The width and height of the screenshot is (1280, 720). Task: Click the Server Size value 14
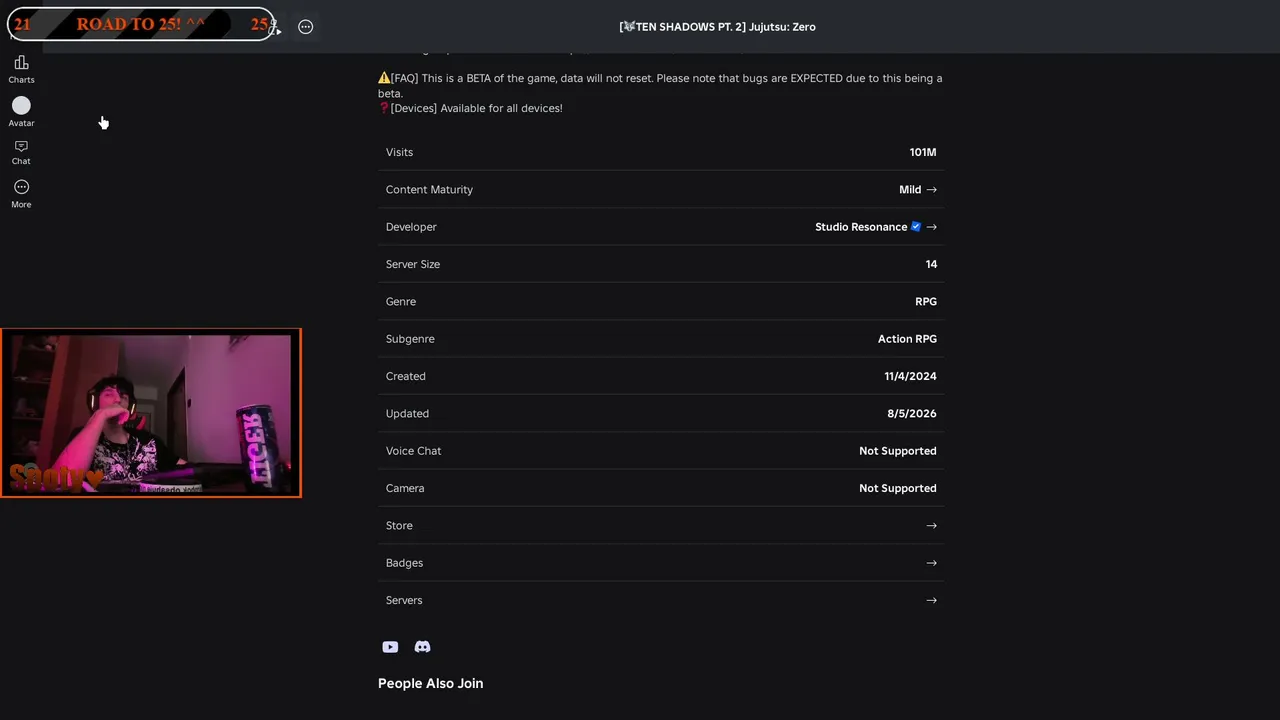click(x=931, y=264)
